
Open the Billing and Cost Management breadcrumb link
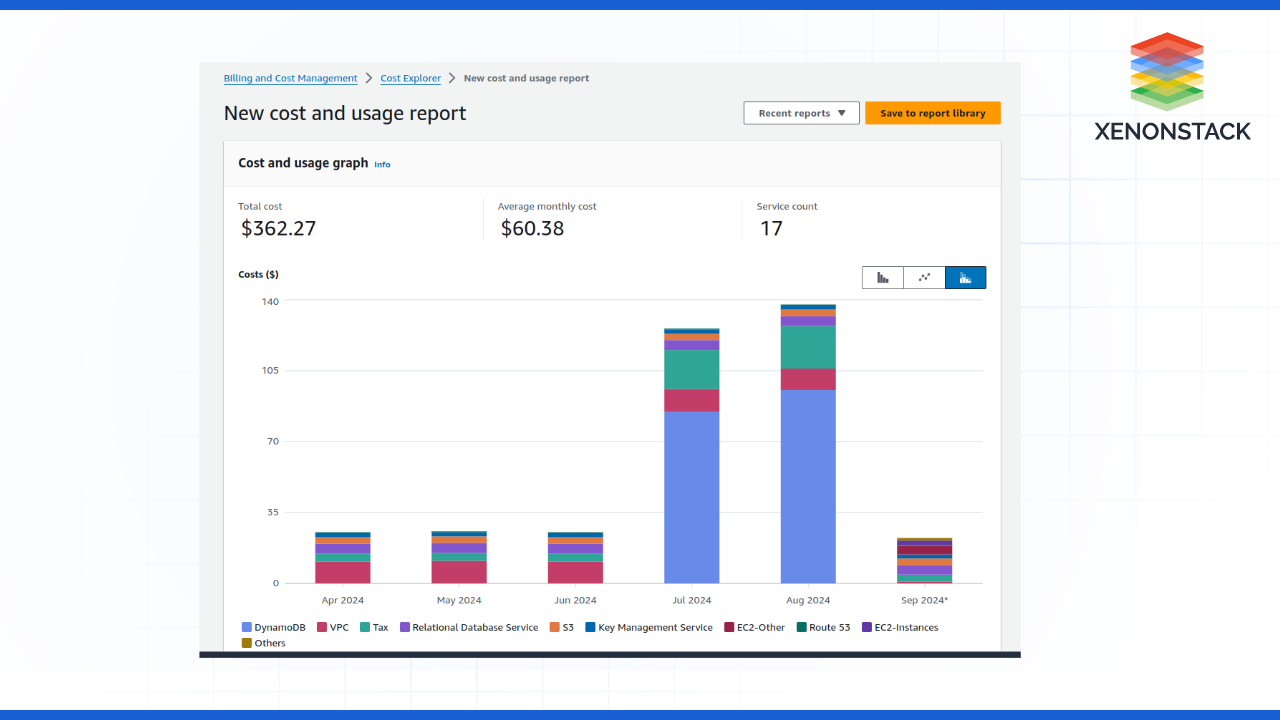click(x=290, y=78)
